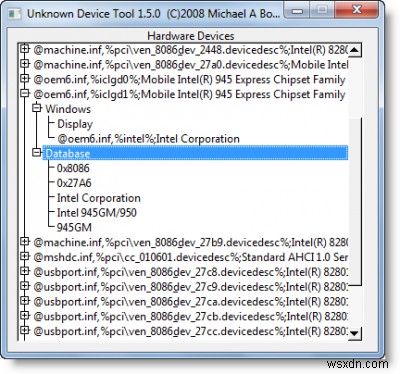Image resolution: width=400 pixels, height=374 pixels.
Task: Select the %iclgd1% Mobile Intel 945 row
Action: pyautogui.click(x=189, y=94)
